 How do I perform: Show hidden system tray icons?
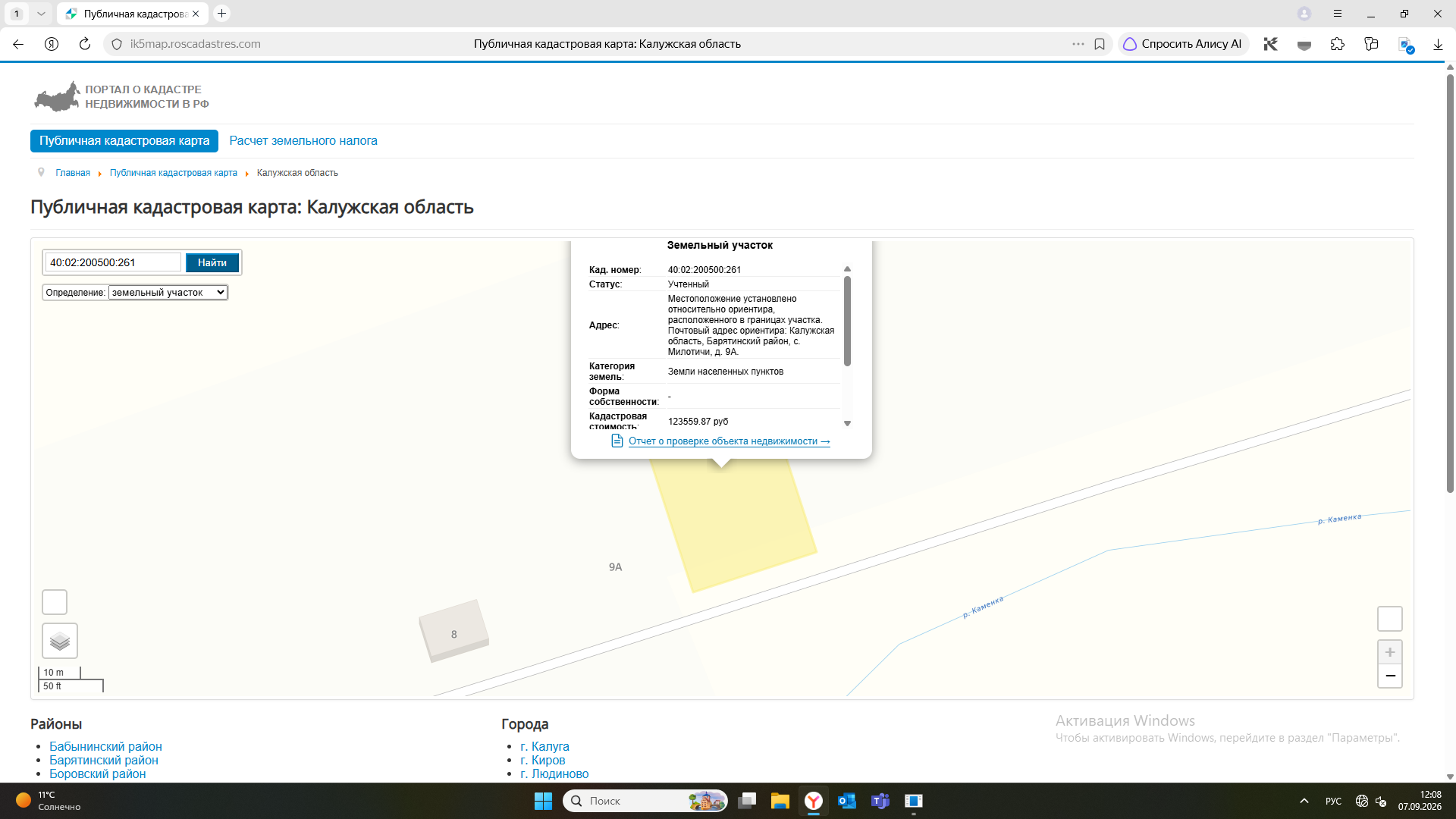[1304, 801]
